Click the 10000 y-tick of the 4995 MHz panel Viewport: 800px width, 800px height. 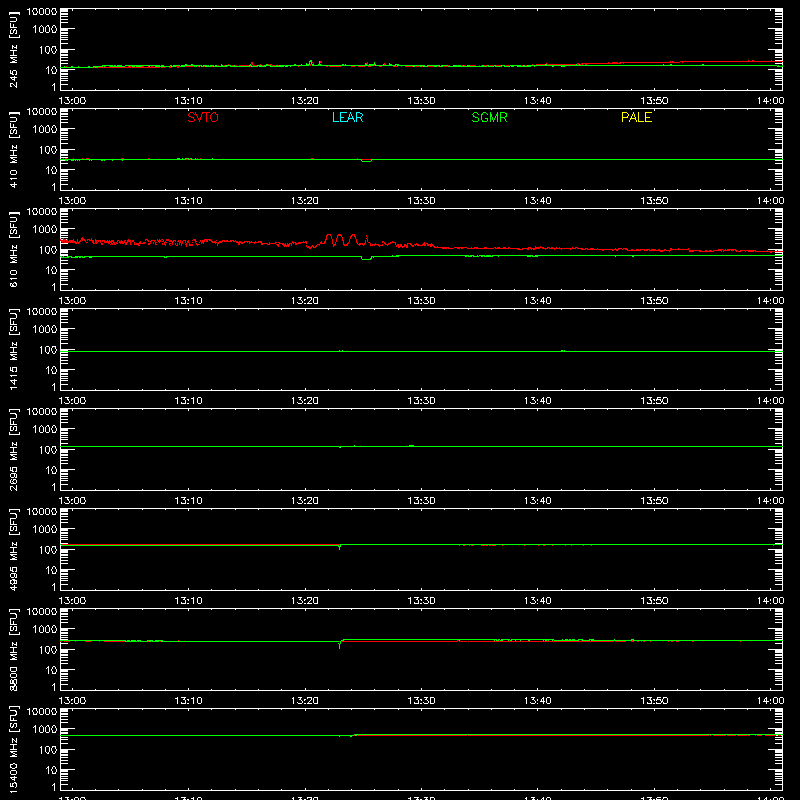coord(42,512)
